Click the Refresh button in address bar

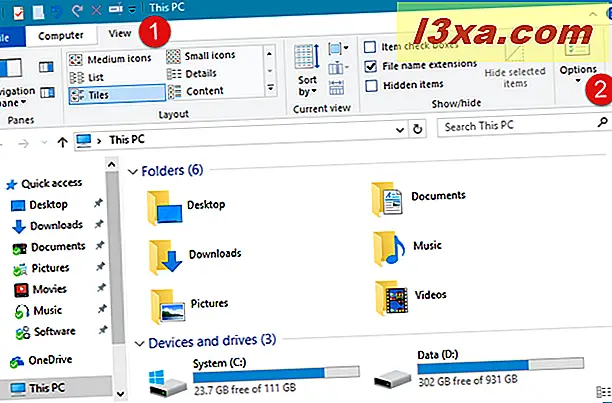(417, 129)
